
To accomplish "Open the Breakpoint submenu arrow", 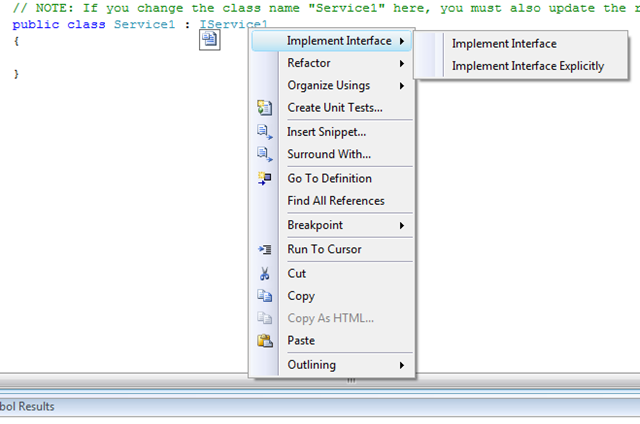I will [x=402, y=226].
